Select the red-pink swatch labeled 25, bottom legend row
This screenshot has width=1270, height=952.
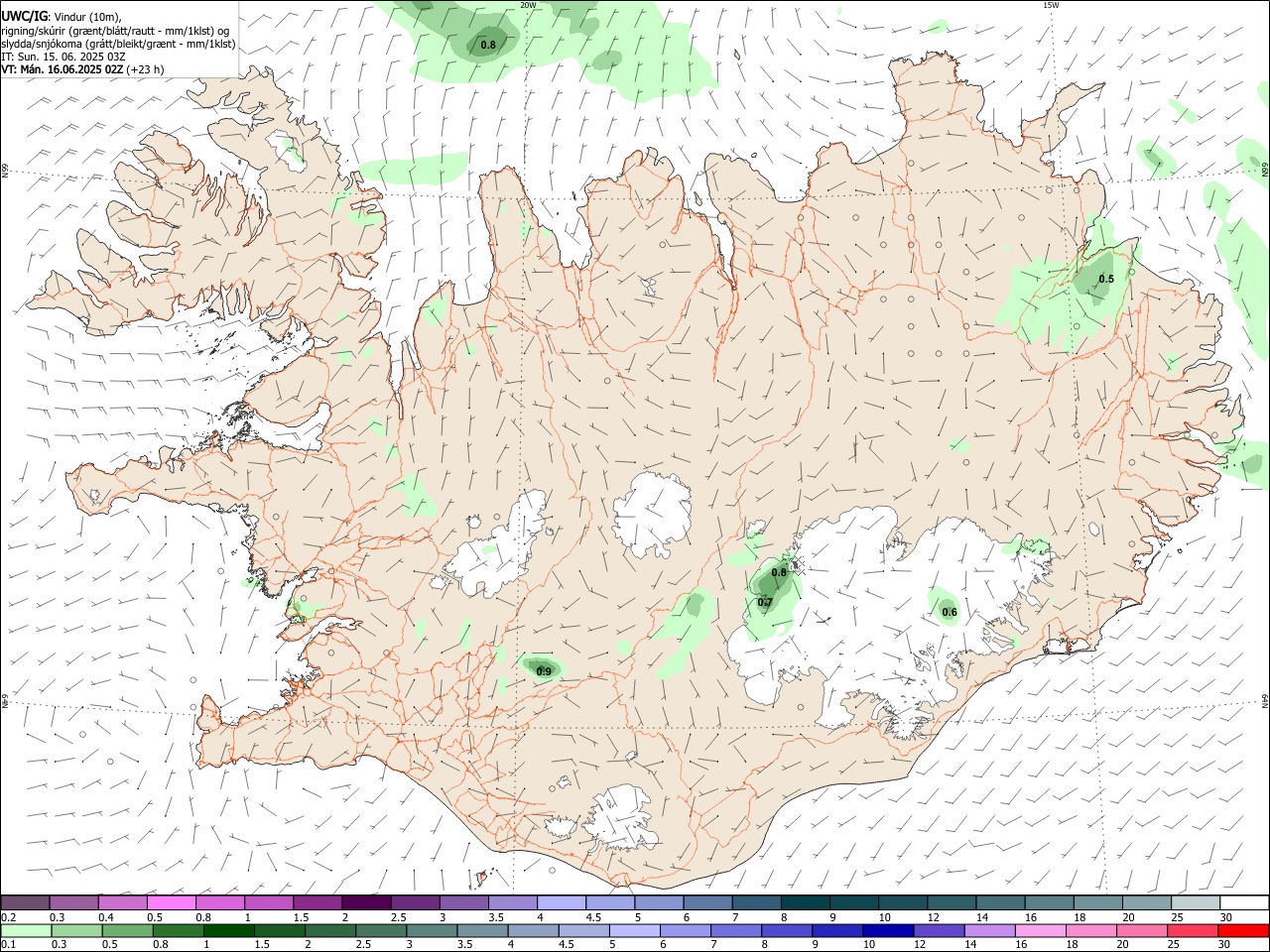pos(1192,931)
